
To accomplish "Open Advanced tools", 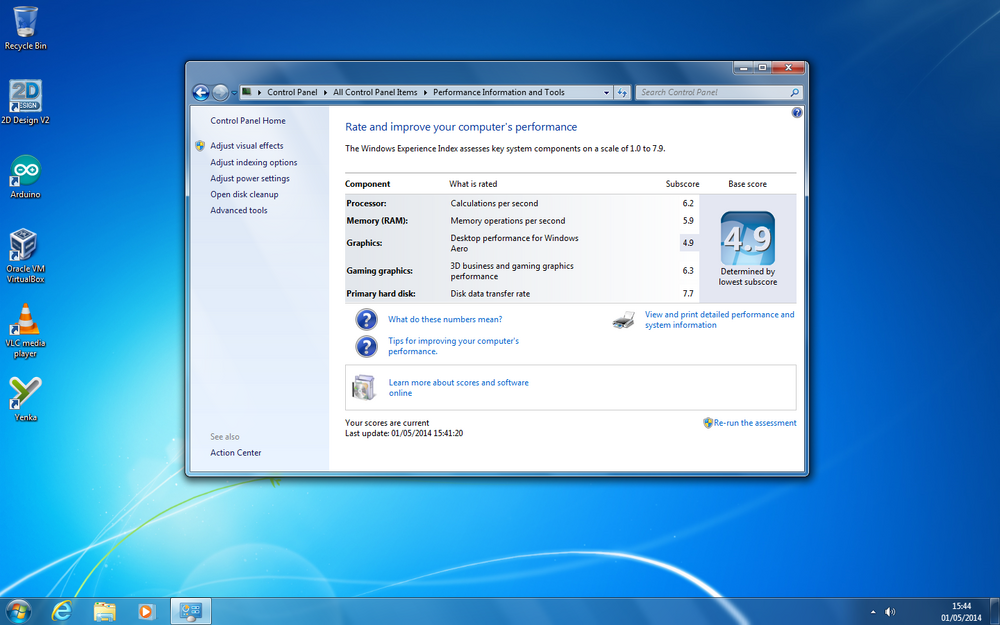I will point(239,210).
